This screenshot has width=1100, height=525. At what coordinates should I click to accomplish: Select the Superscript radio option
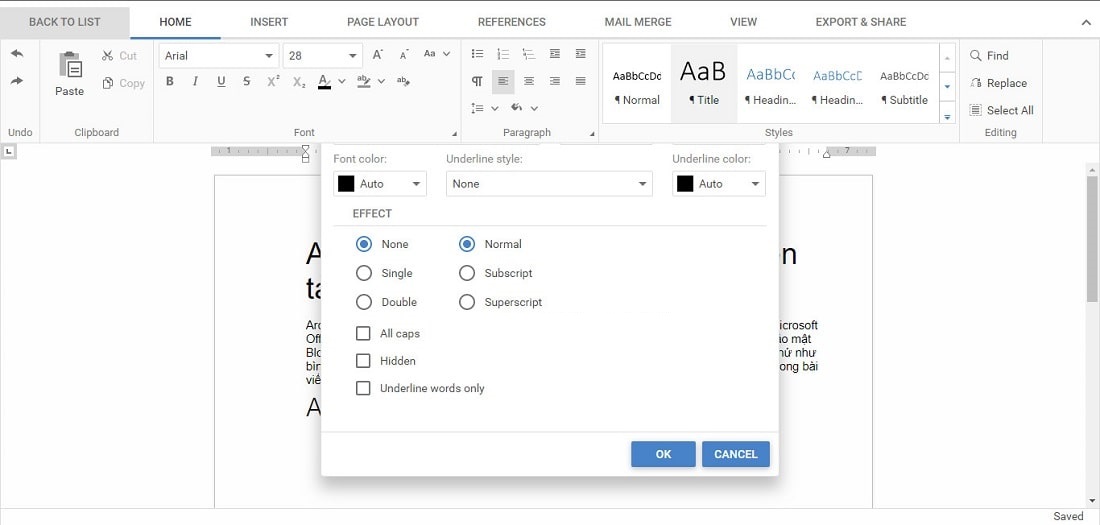point(467,302)
